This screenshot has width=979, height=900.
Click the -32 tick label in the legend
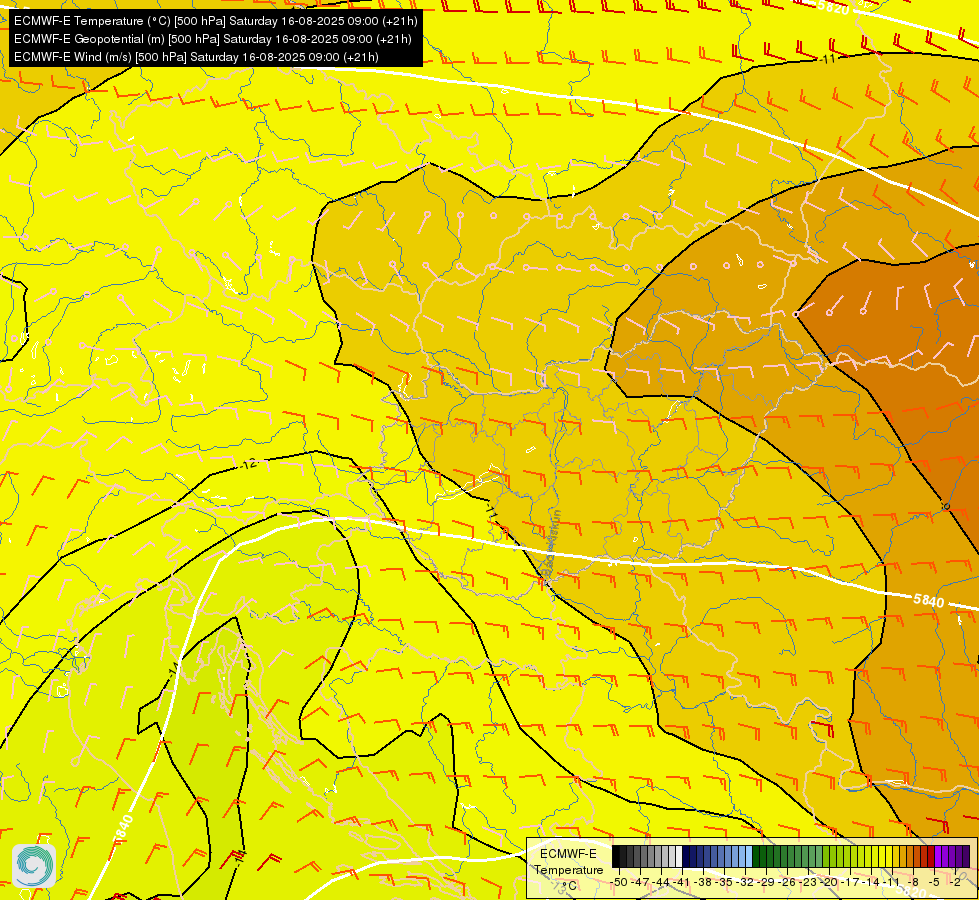pyautogui.click(x=745, y=882)
